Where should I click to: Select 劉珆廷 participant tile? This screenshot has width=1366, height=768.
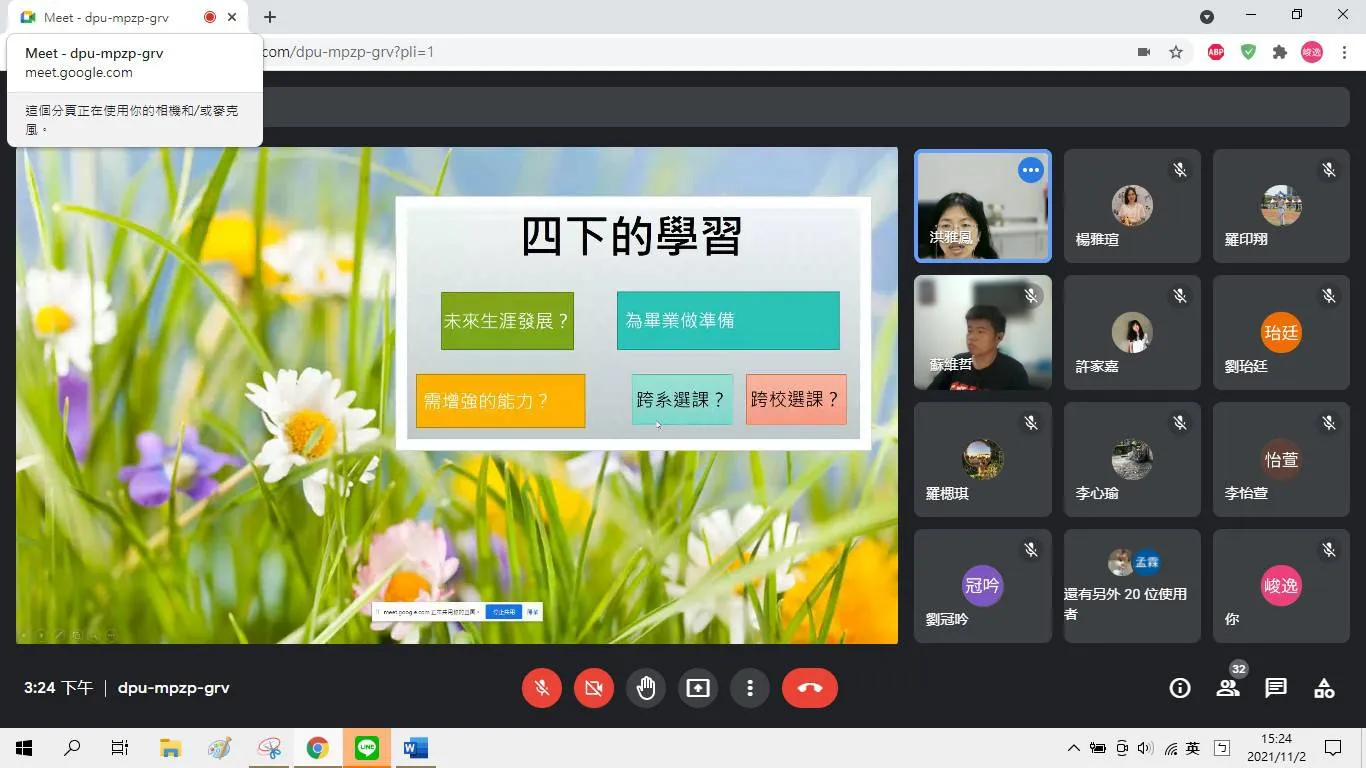(1281, 333)
